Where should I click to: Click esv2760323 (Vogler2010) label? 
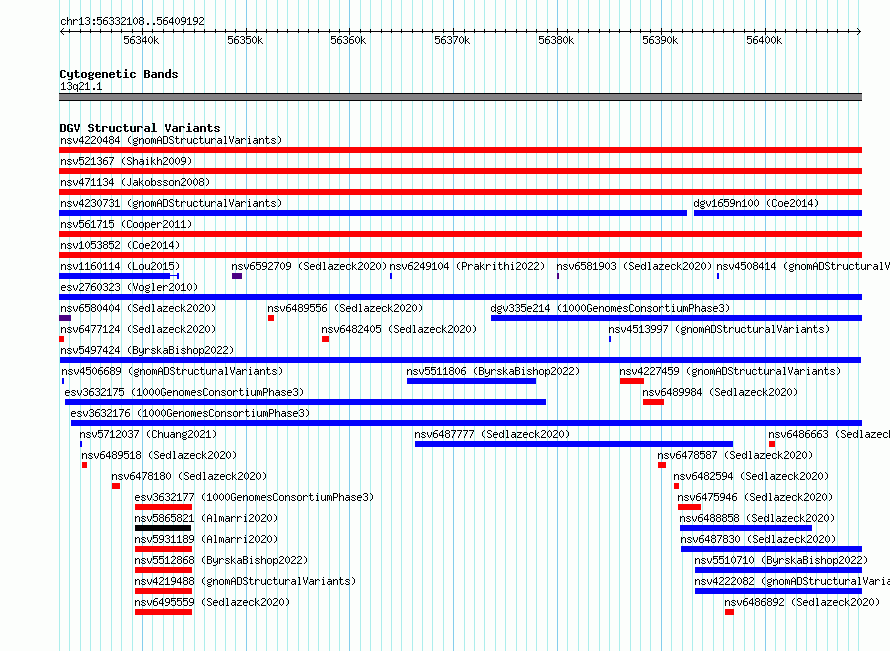pyautogui.click(x=129, y=287)
